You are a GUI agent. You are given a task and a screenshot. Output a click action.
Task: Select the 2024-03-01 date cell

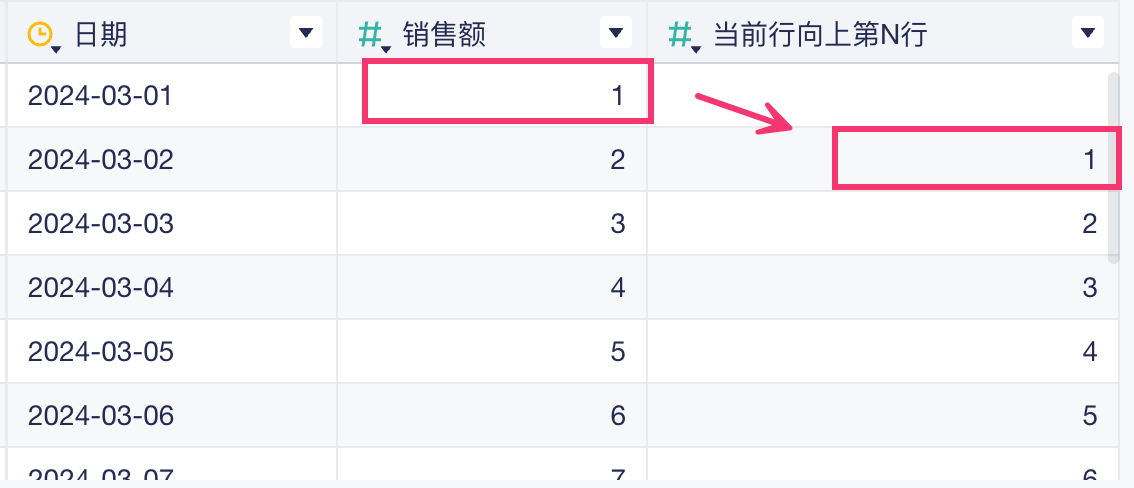point(100,96)
